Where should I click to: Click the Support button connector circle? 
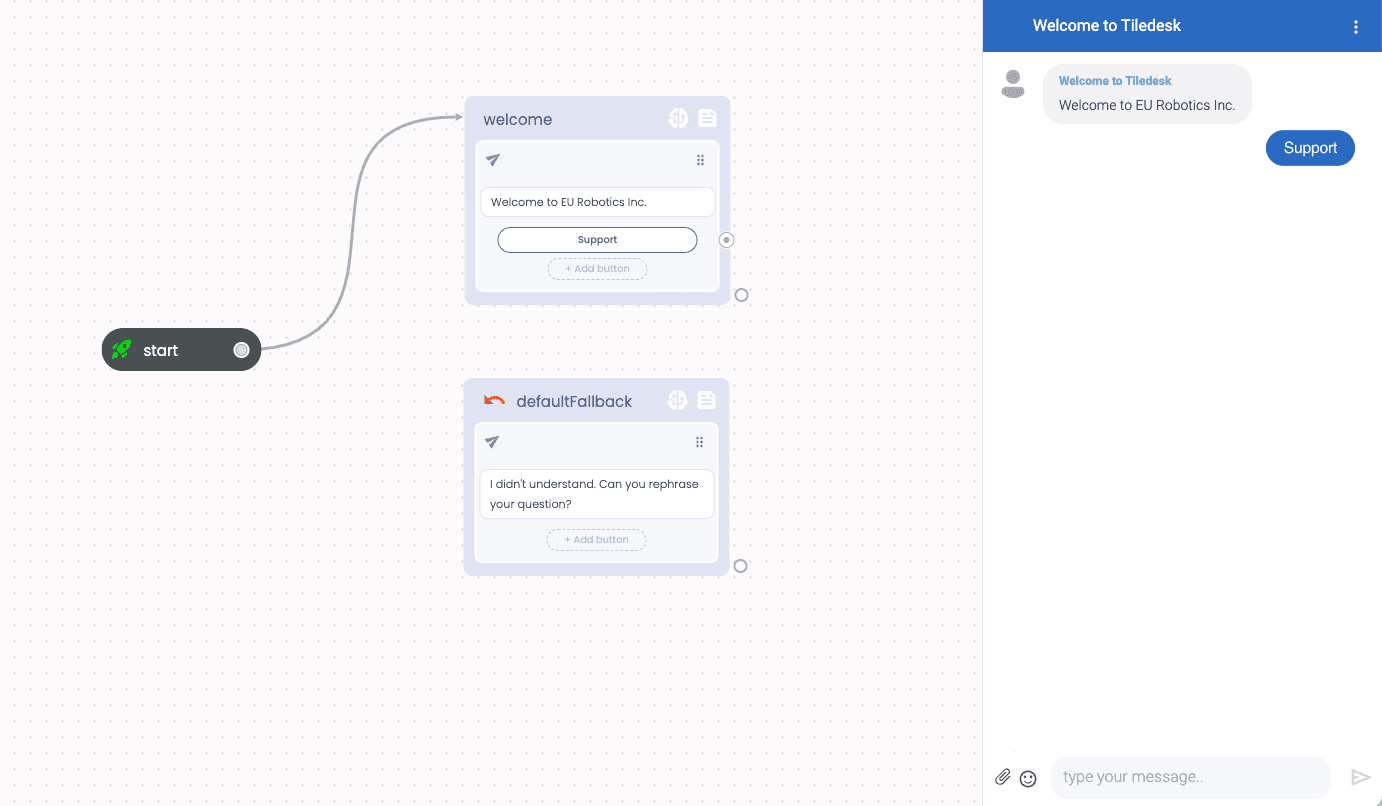coord(727,240)
